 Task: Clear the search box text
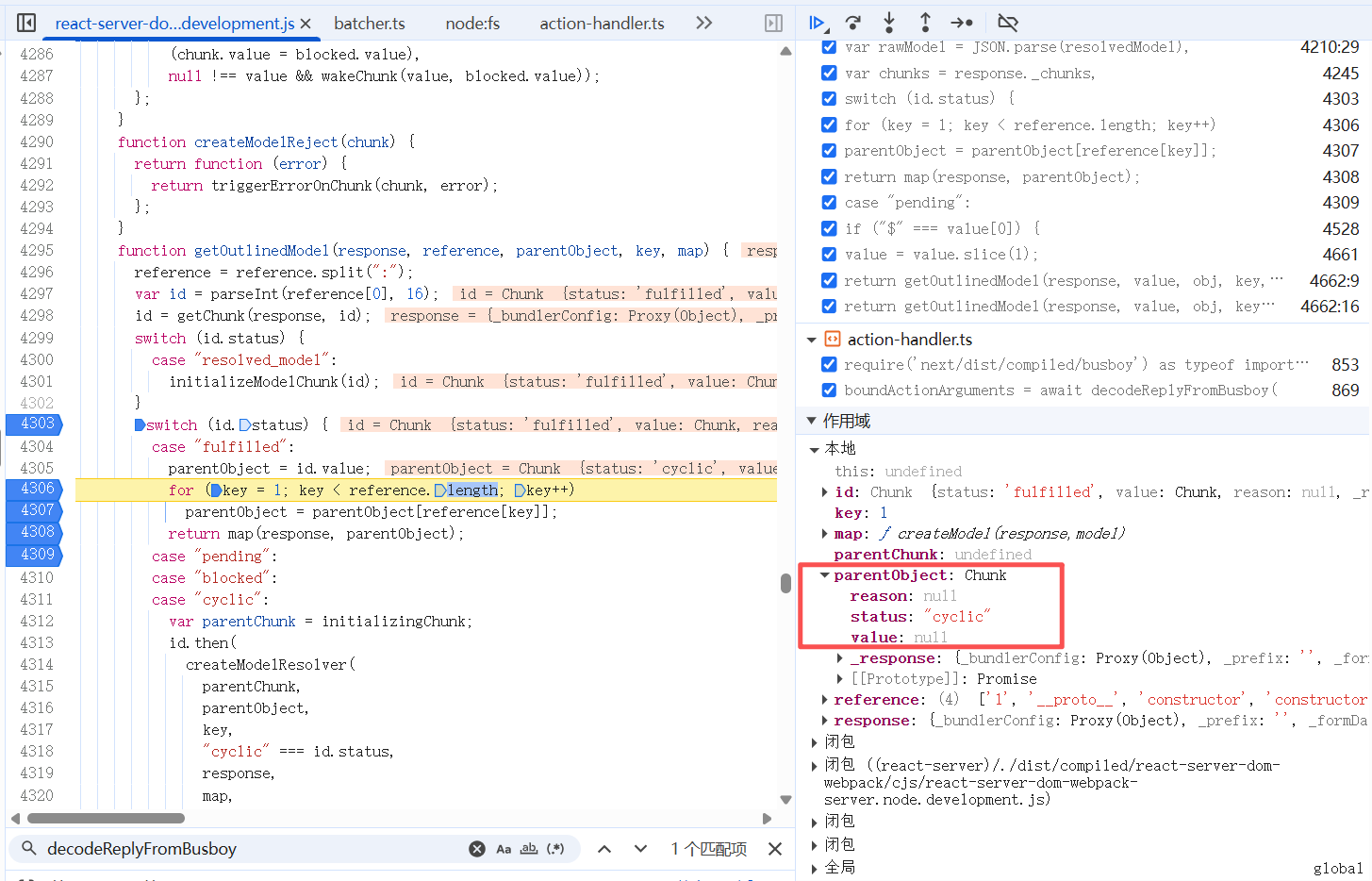477,849
